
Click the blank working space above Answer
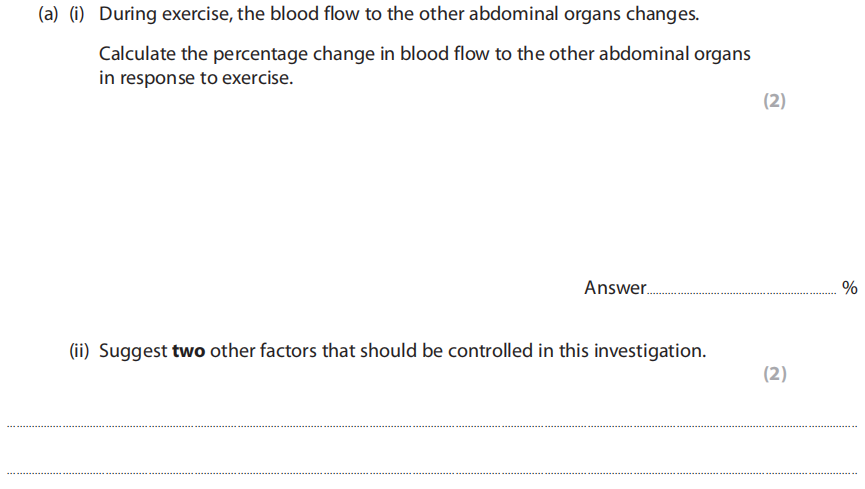pos(430,190)
